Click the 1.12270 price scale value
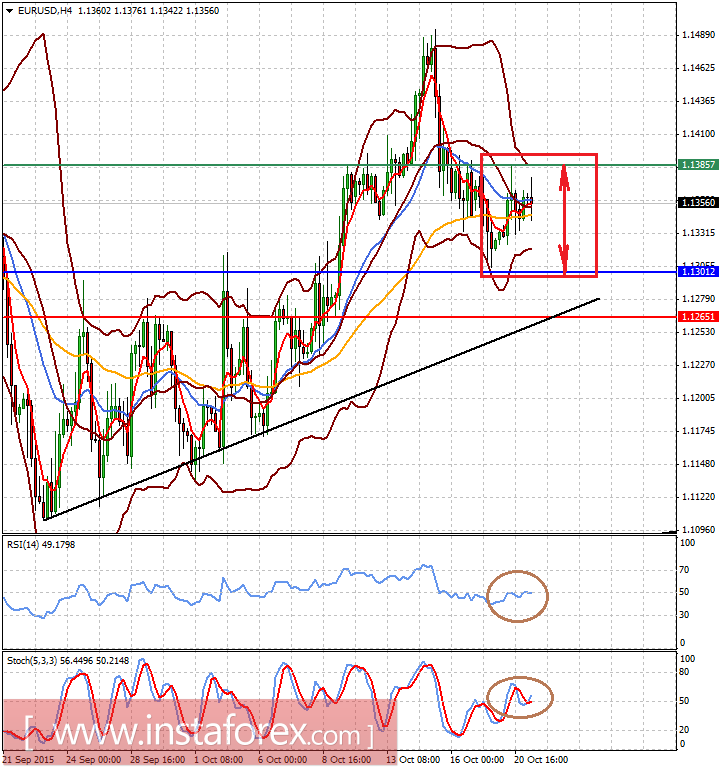This screenshot has width=719, height=768. tap(698, 365)
